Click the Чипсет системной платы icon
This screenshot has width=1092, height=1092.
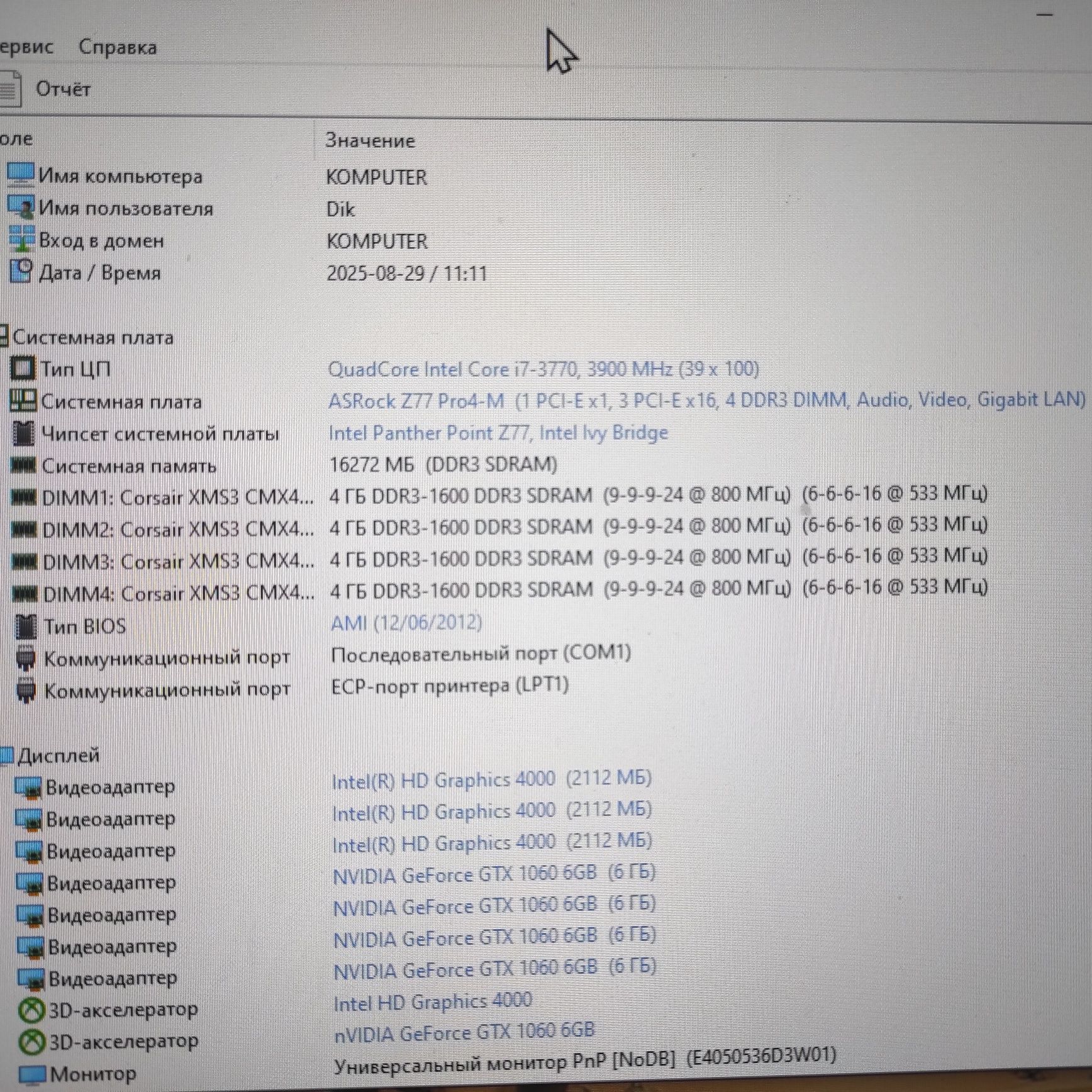[23, 433]
